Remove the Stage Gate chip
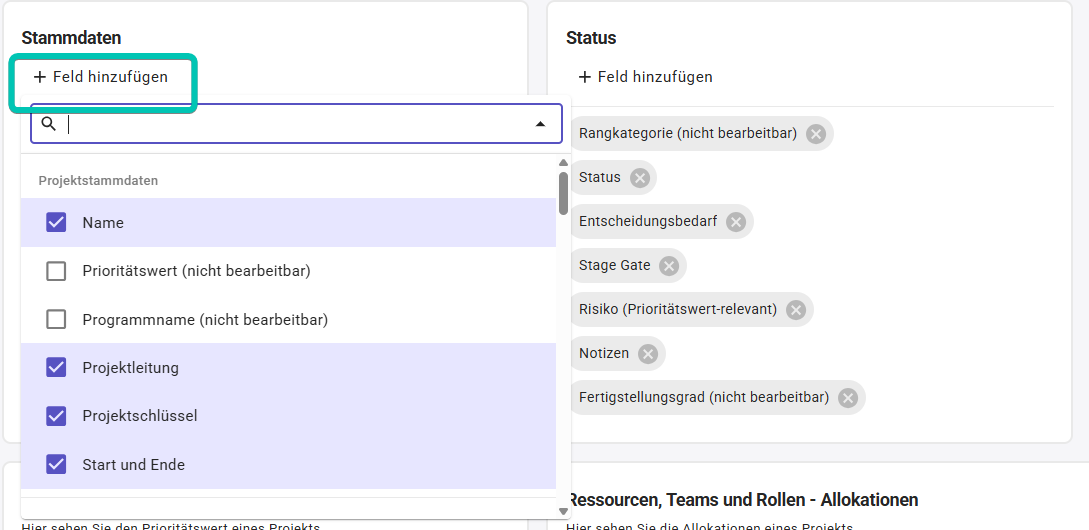This screenshot has height=530, width=1089. tap(669, 266)
